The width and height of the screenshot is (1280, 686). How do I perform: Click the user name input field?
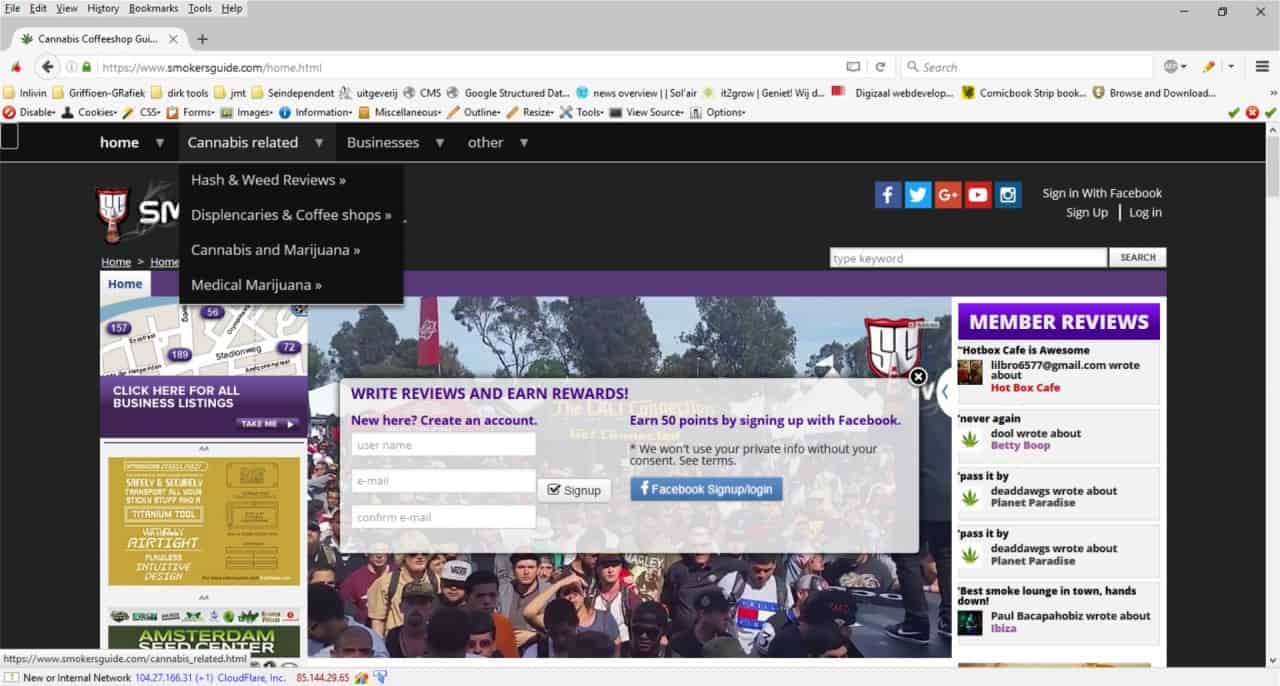(x=444, y=445)
